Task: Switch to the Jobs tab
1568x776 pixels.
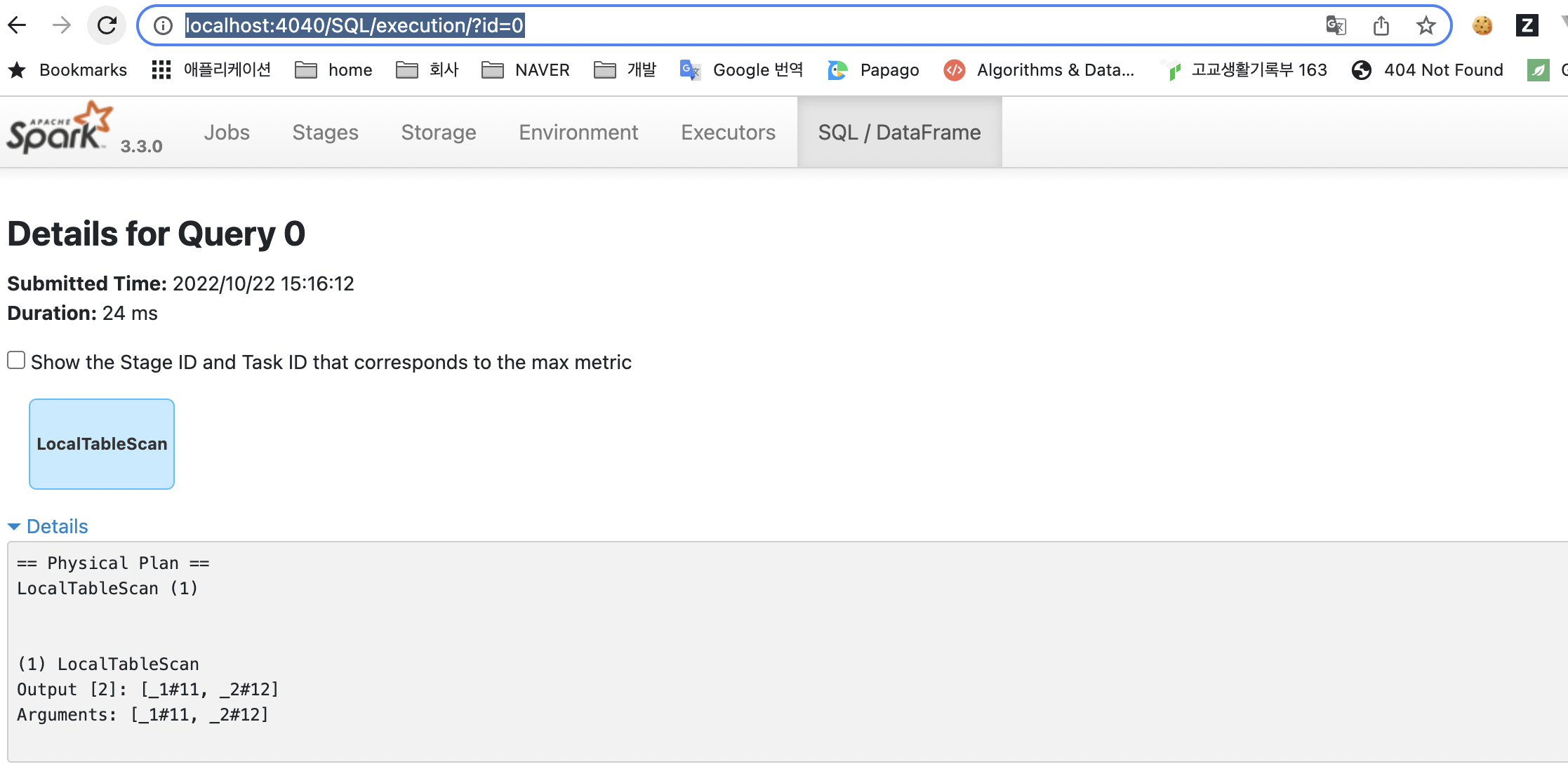Action: (227, 133)
